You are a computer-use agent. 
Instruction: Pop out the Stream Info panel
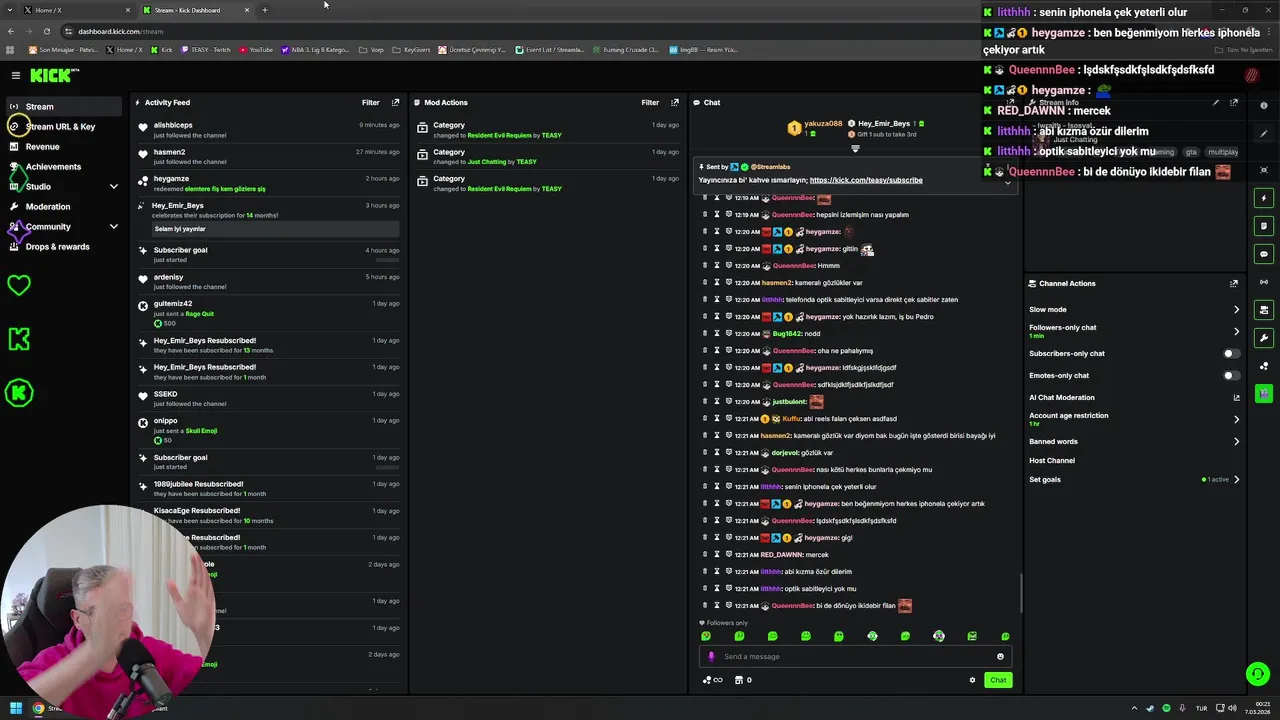point(1234,102)
